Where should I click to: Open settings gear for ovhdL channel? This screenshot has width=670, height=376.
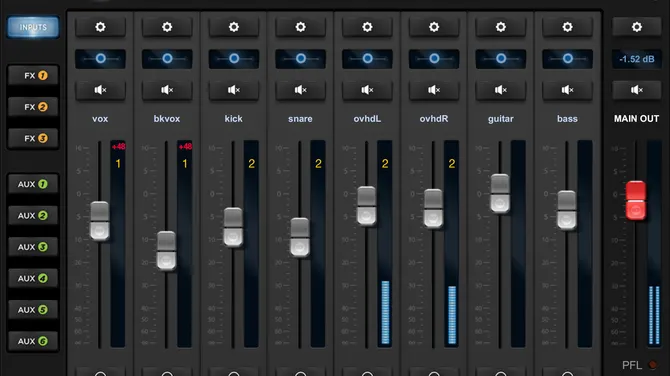click(x=367, y=27)
